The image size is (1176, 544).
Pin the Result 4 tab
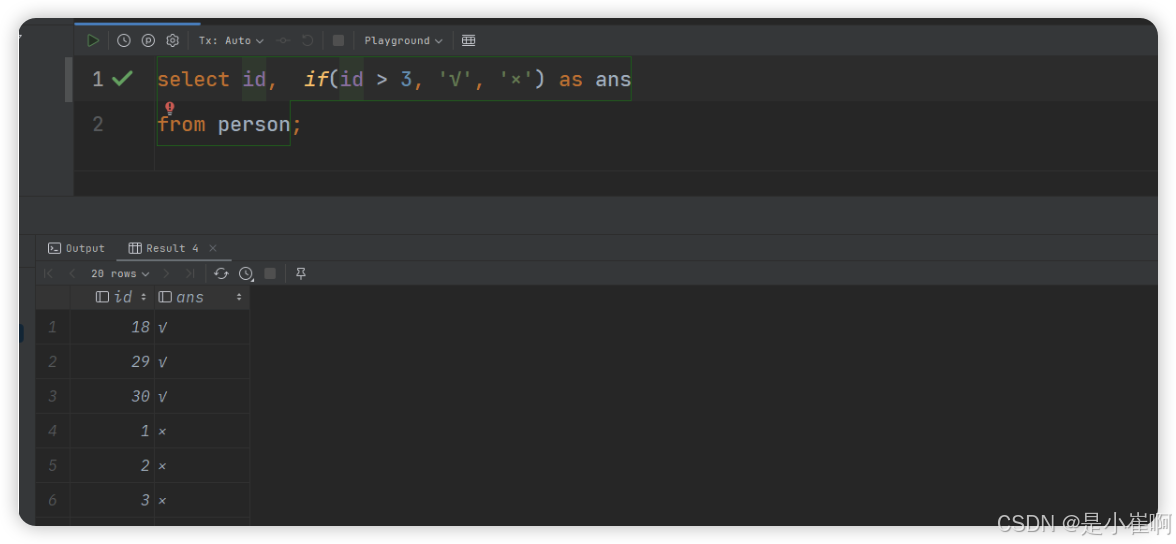(301, 274)
